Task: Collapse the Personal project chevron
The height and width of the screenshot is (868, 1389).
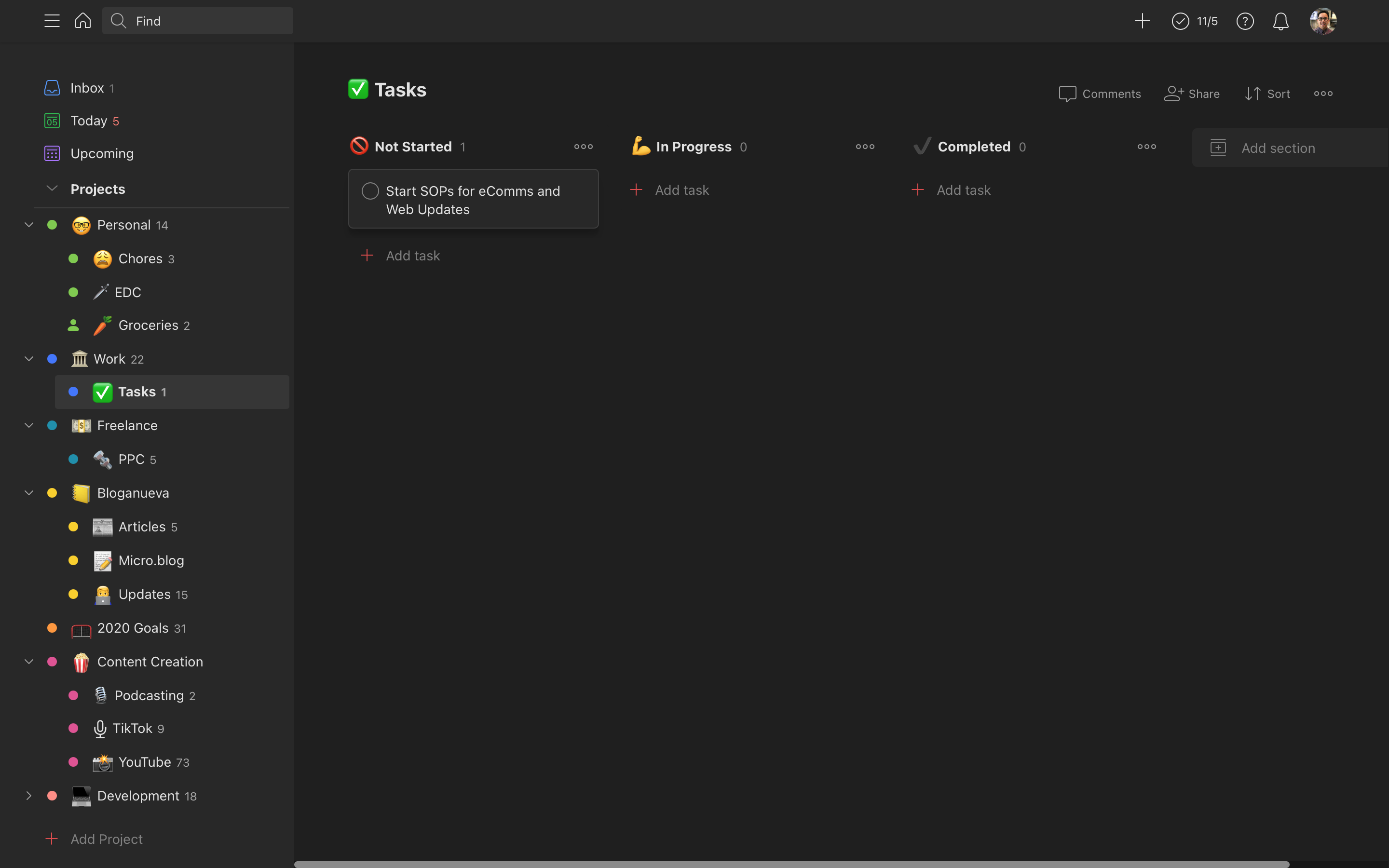Action: pyautogui.click(x=29, y=224)
